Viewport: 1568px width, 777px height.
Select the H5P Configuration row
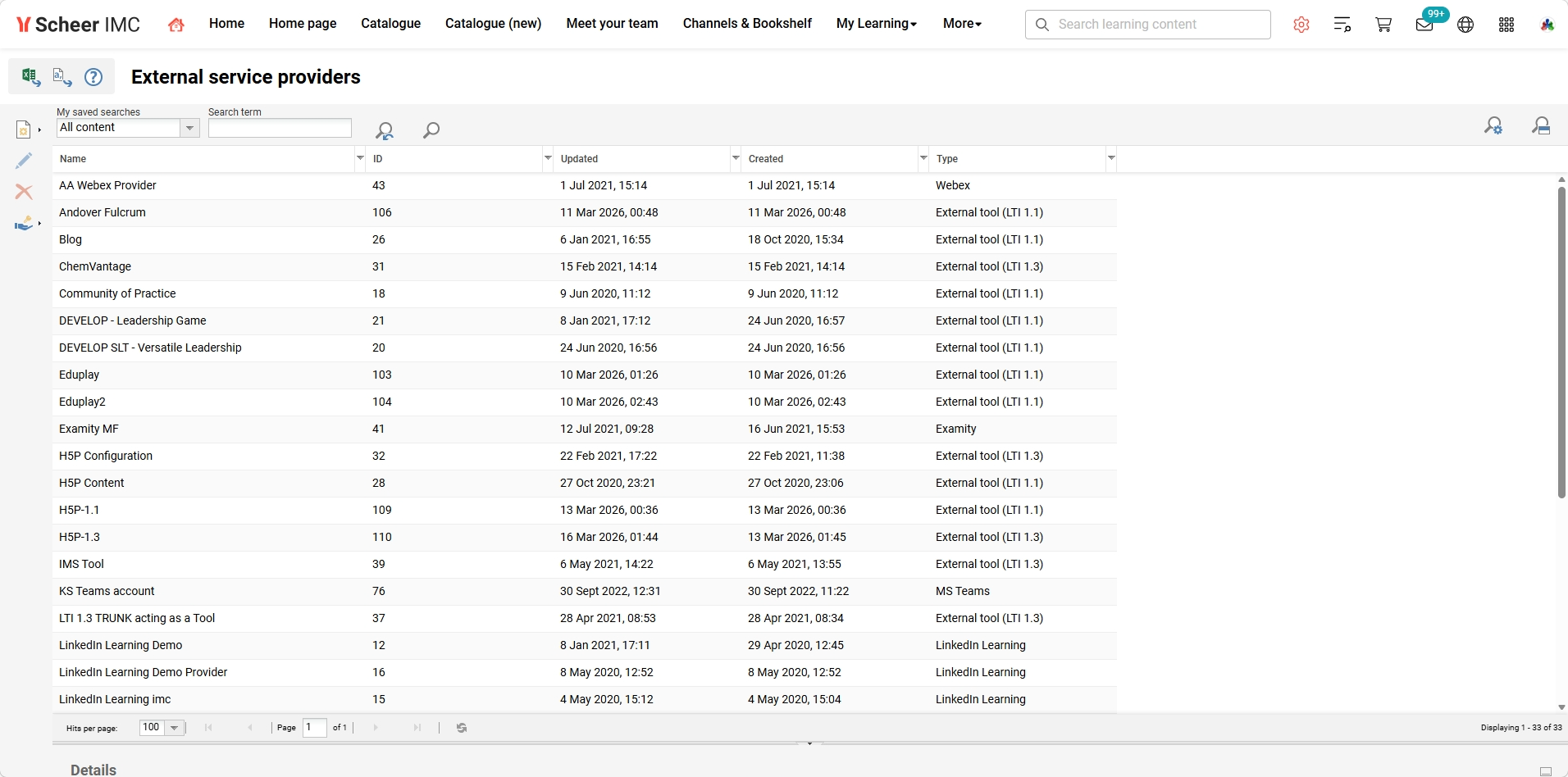pyautogui.click(x=585, y=457)
